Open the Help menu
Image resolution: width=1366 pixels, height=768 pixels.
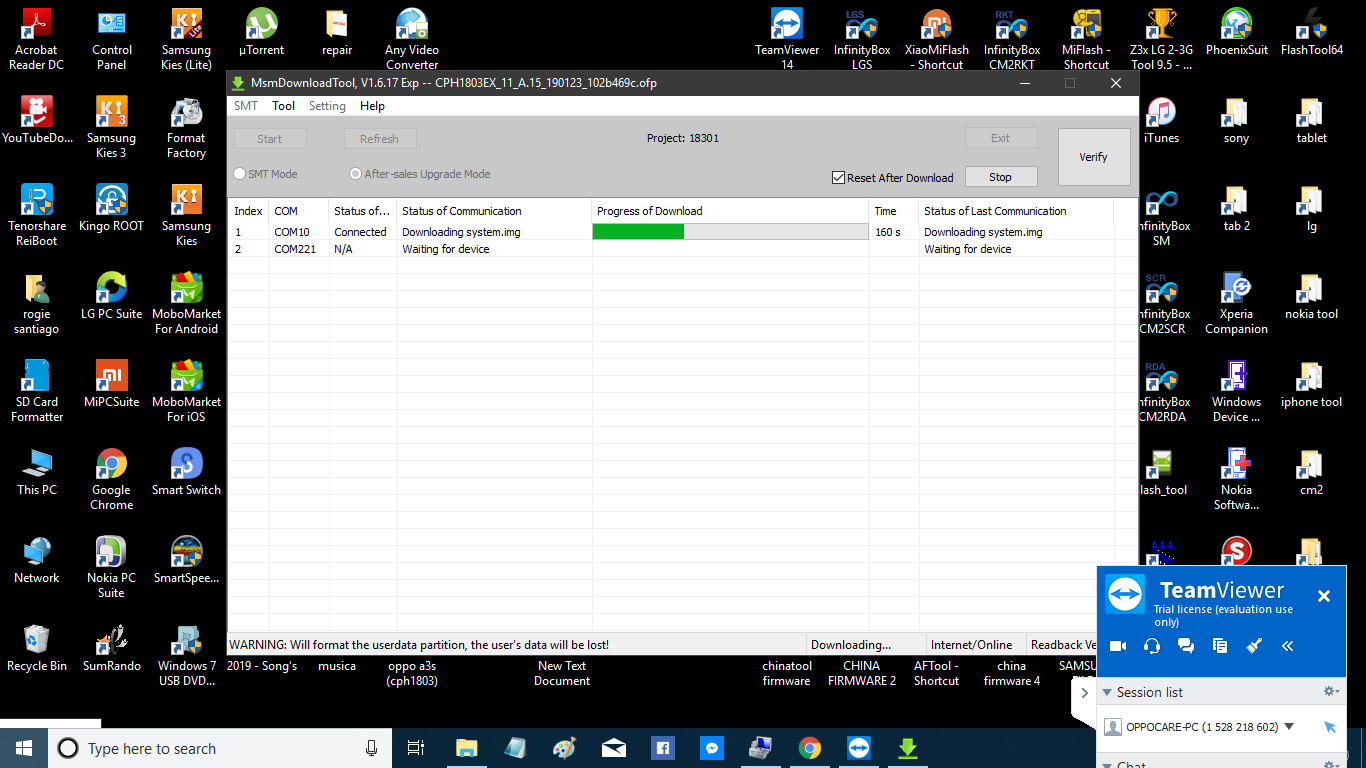pyautogui.click(x=372, y=106)
